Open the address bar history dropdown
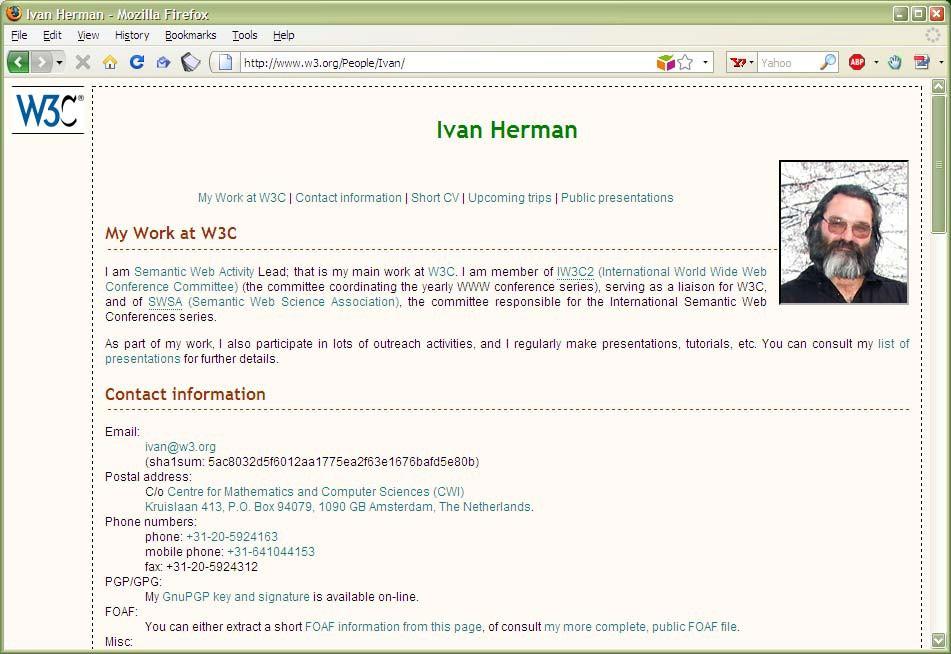Image resolution: width=951 pixels, height=654 pixels. (705, 62)
